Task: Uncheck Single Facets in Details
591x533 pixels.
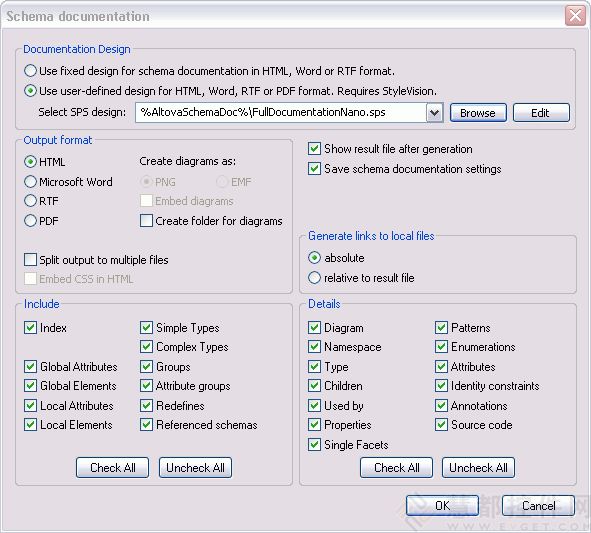Action: pyautogui.click(x=314, y=444)
